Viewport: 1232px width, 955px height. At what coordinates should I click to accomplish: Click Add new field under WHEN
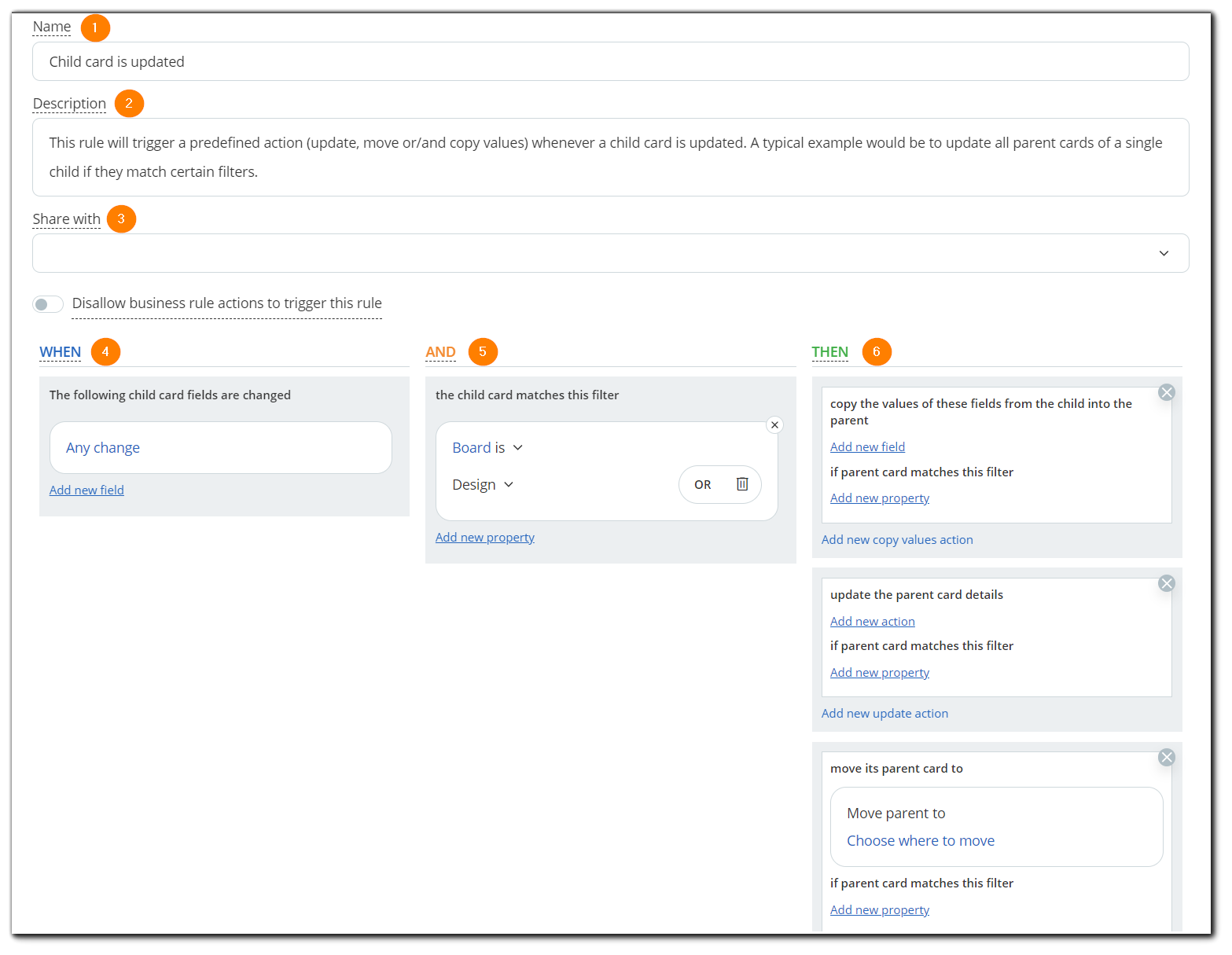86,490
